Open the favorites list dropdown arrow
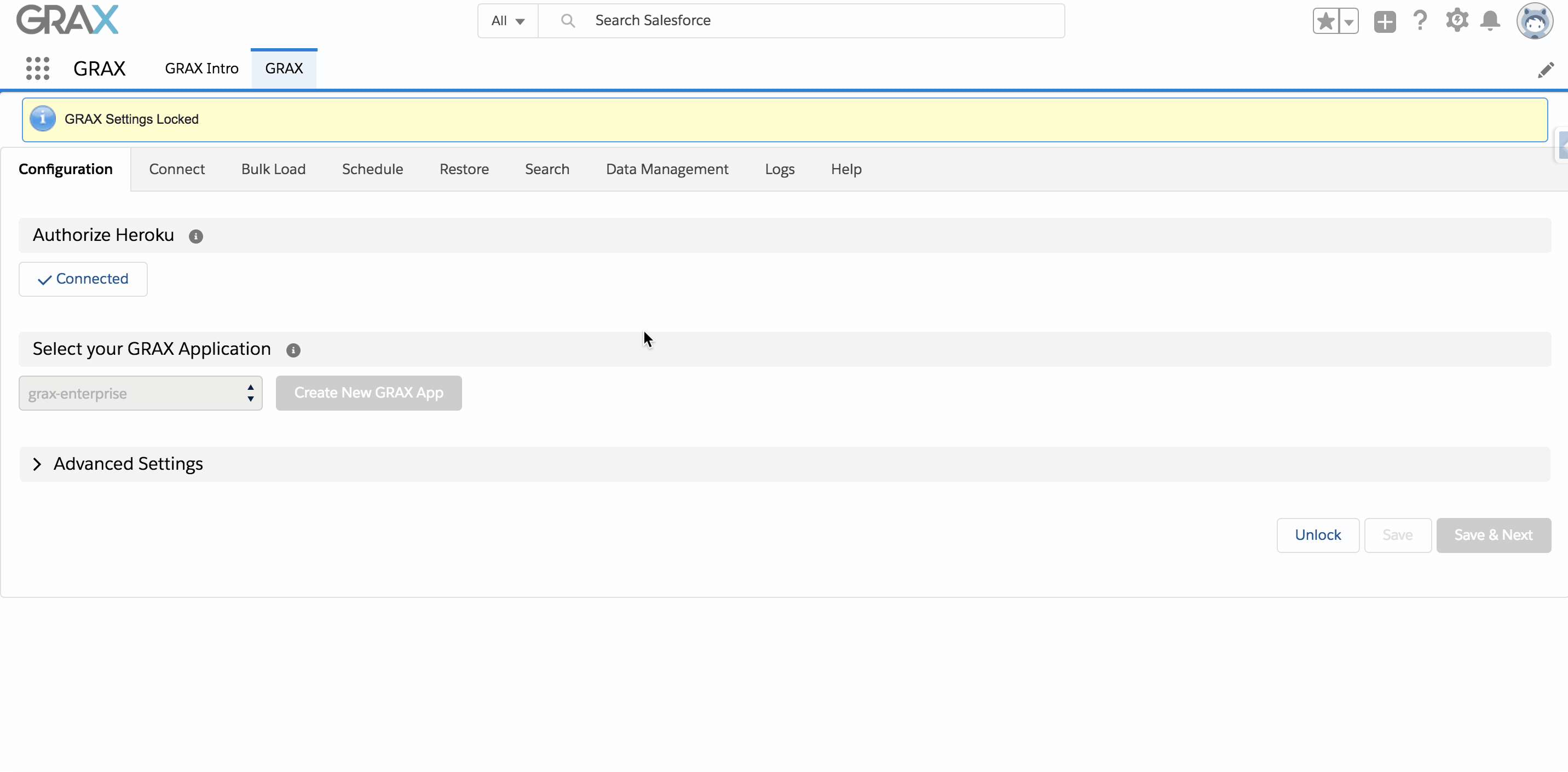 (1349, 21)
